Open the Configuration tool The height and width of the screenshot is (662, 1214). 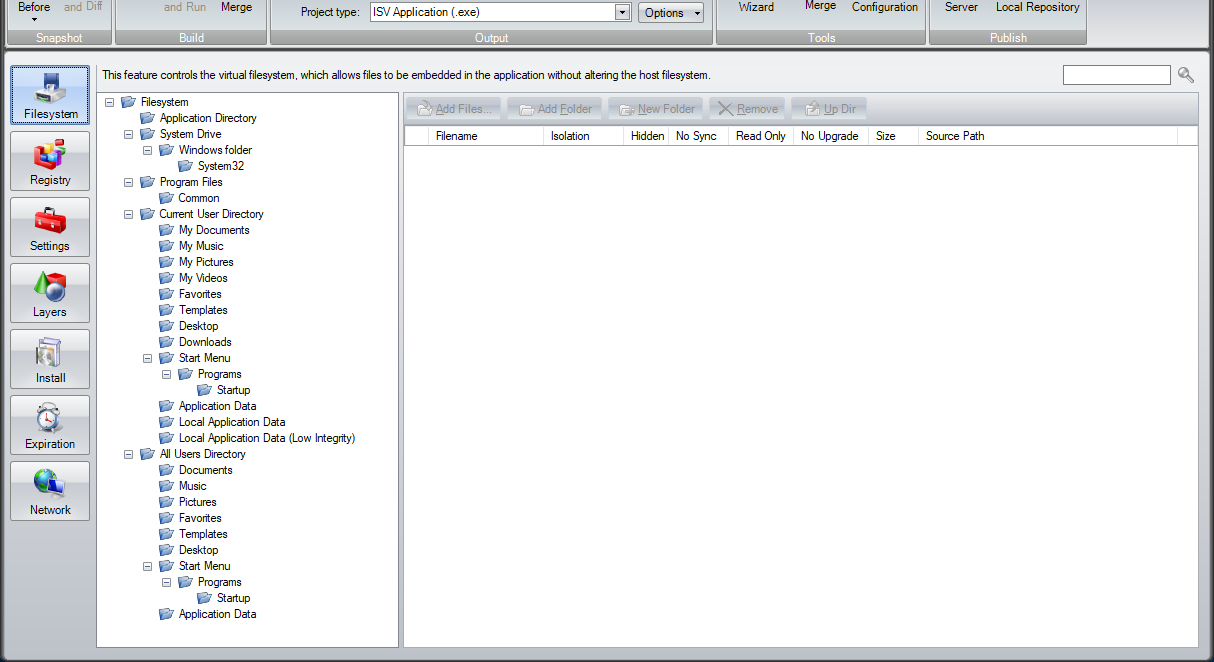(884, 8)
